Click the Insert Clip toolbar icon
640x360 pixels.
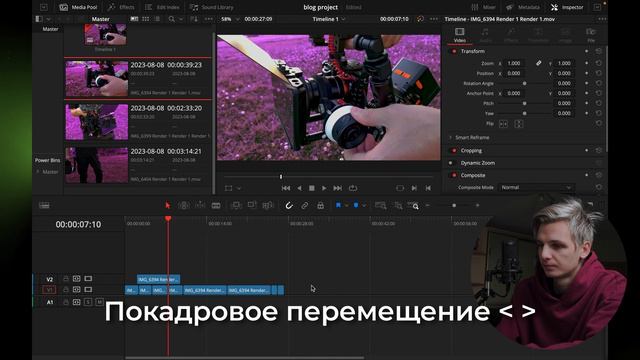point(236,205)
